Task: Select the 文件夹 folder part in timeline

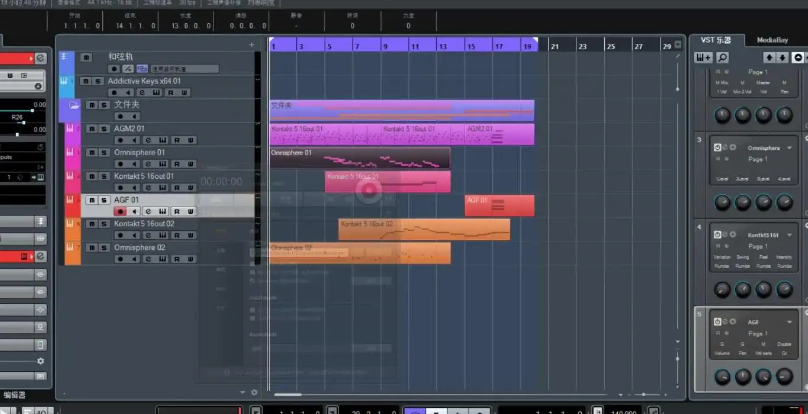Action: pyautogui.click(x=402, y=110)
